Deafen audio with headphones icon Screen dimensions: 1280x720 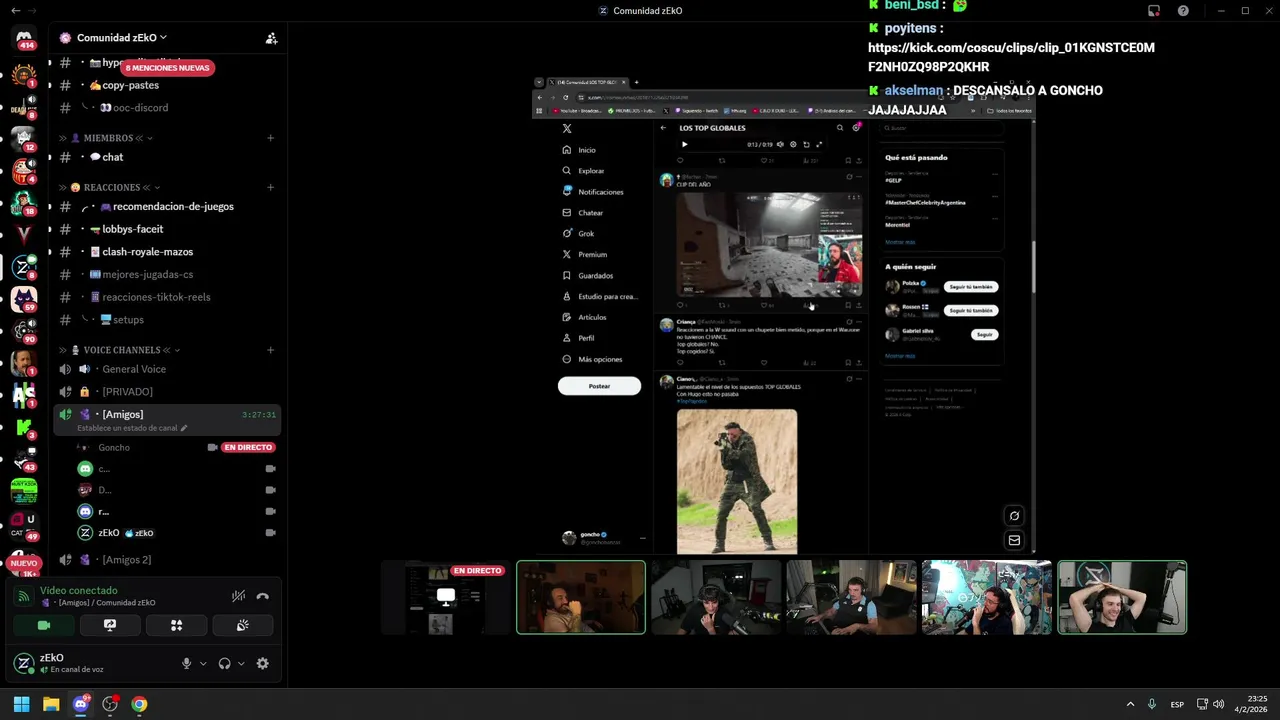tap(224, 664)
